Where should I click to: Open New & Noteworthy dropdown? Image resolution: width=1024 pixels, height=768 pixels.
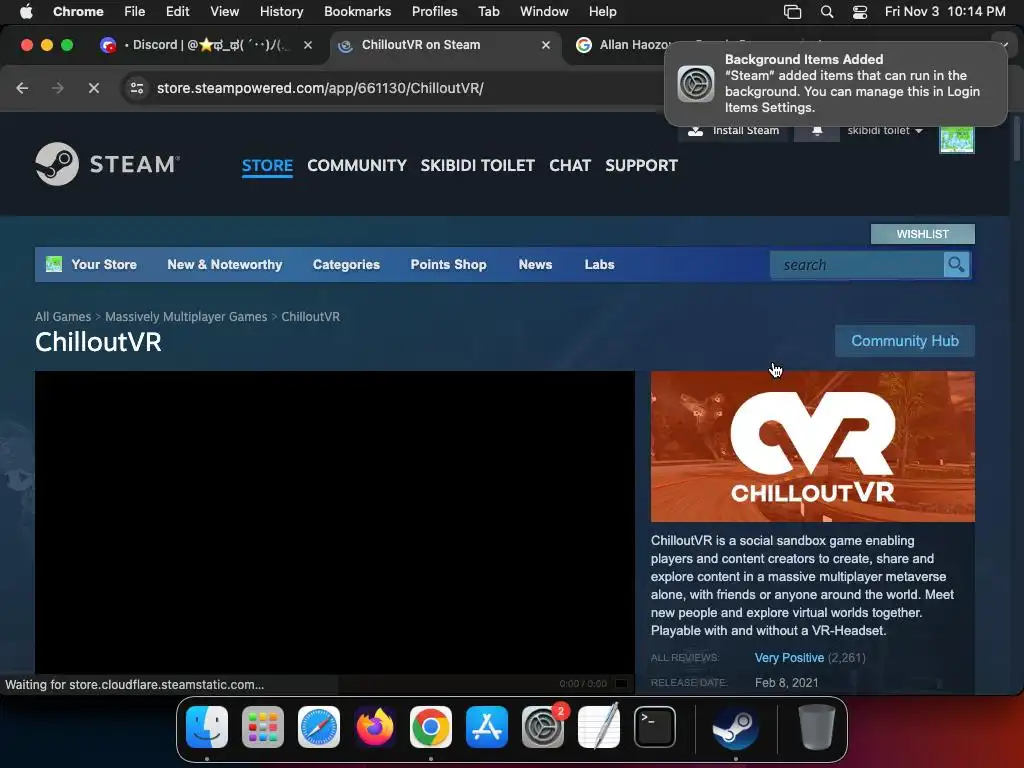[225, 264]
